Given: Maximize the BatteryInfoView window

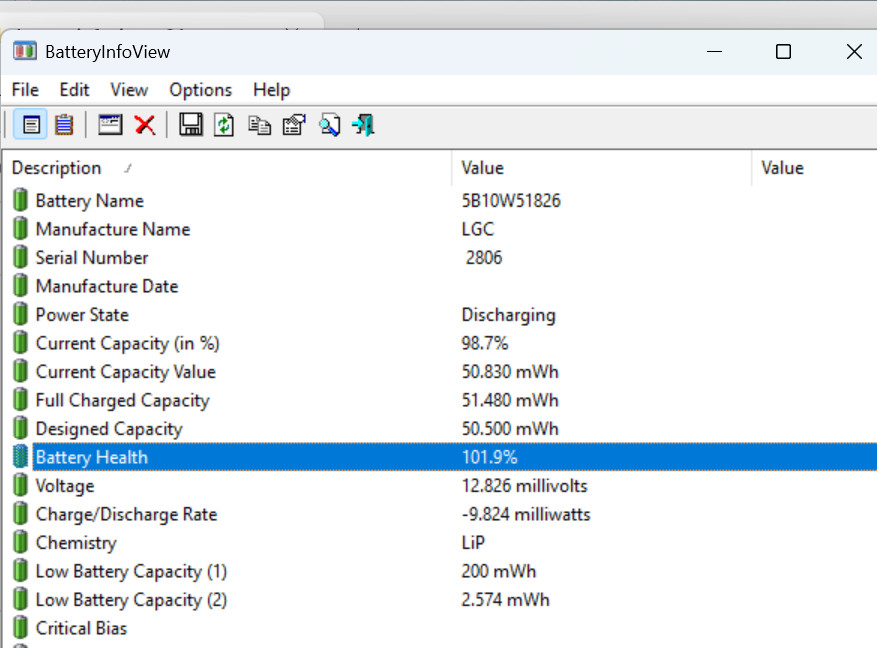Looking at the screenshot, I should coord(784,52).
